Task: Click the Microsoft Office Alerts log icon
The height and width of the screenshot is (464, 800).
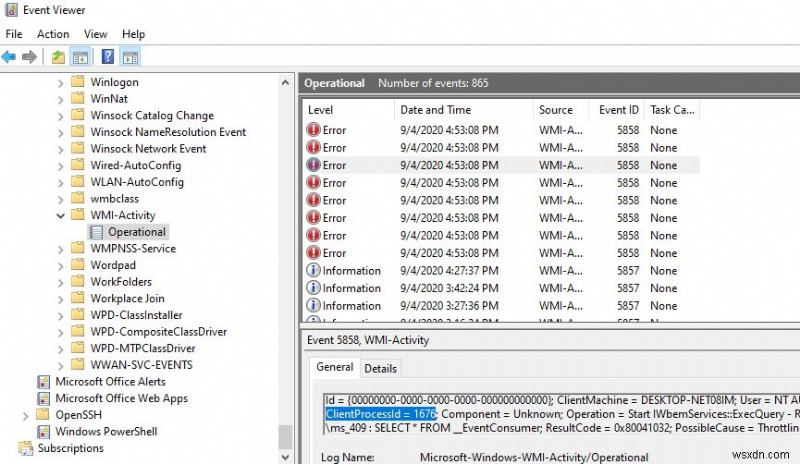Action: (x=44, y=382)
